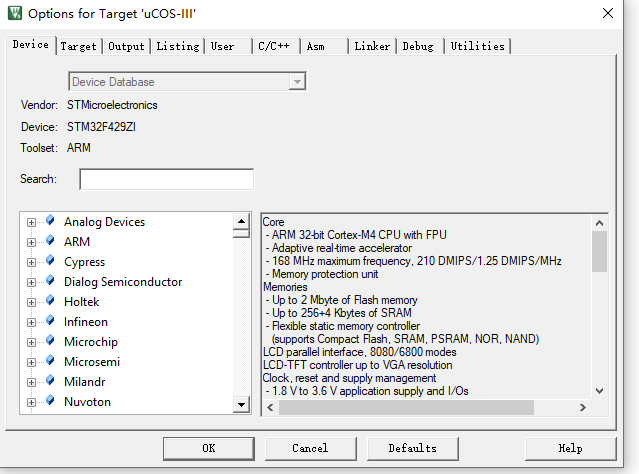Click the Cancel button
Screen dimensions: 639x474
(310, 448)
